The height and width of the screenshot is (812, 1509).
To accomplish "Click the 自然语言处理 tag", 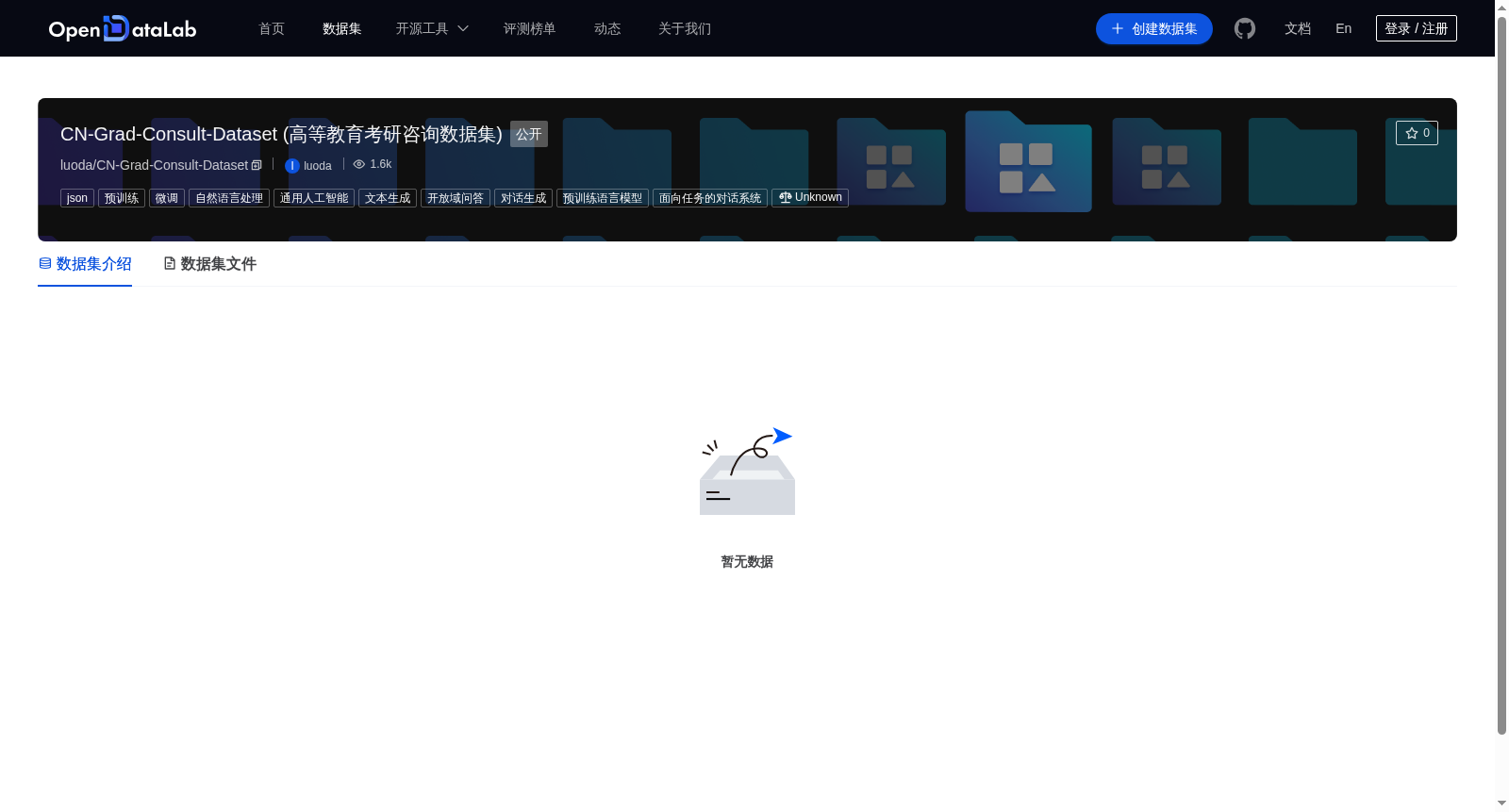I will [229, 198].
